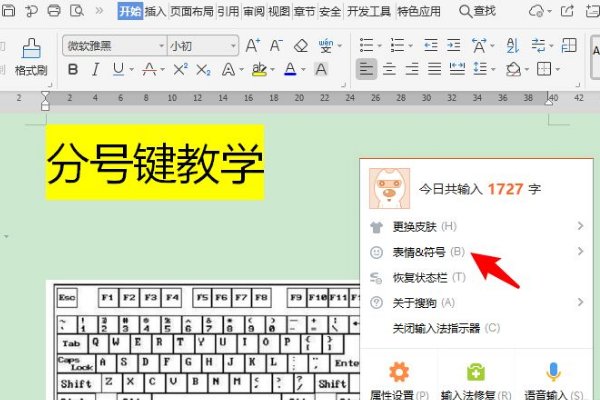Expand the underline style dropdown arrow
The width and height of the screenshot is (600, 400).
tap(131, 70)
